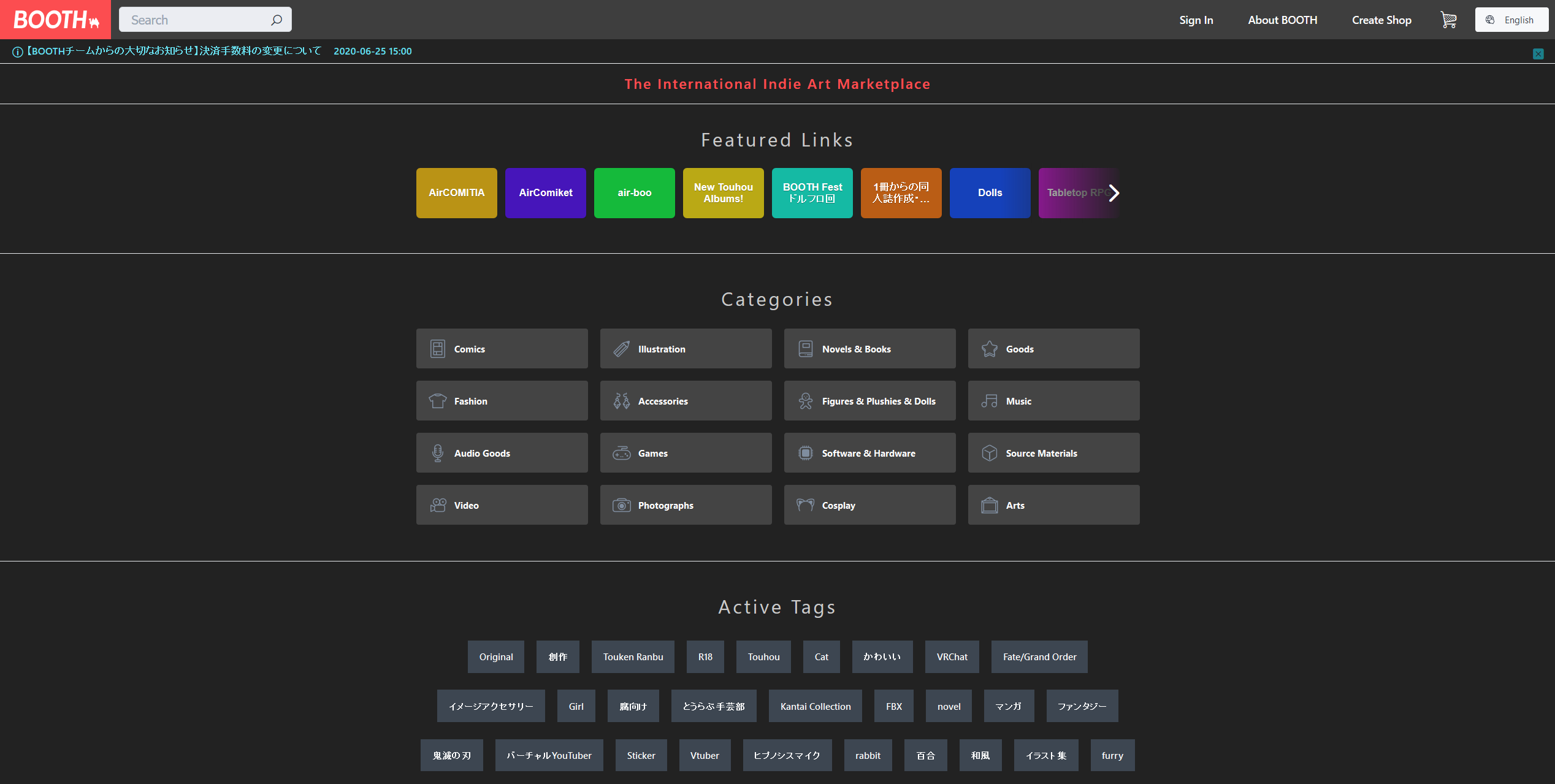Dismiss the announcement banner

1538,54
